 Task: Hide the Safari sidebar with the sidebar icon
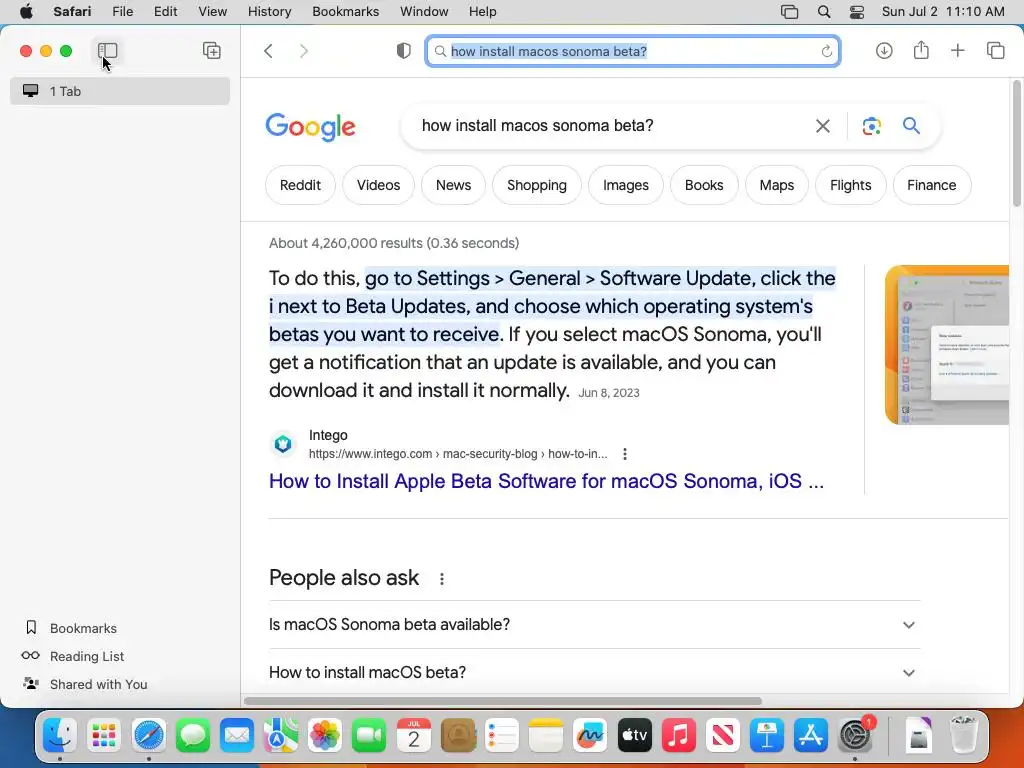(x=107, y=50)
